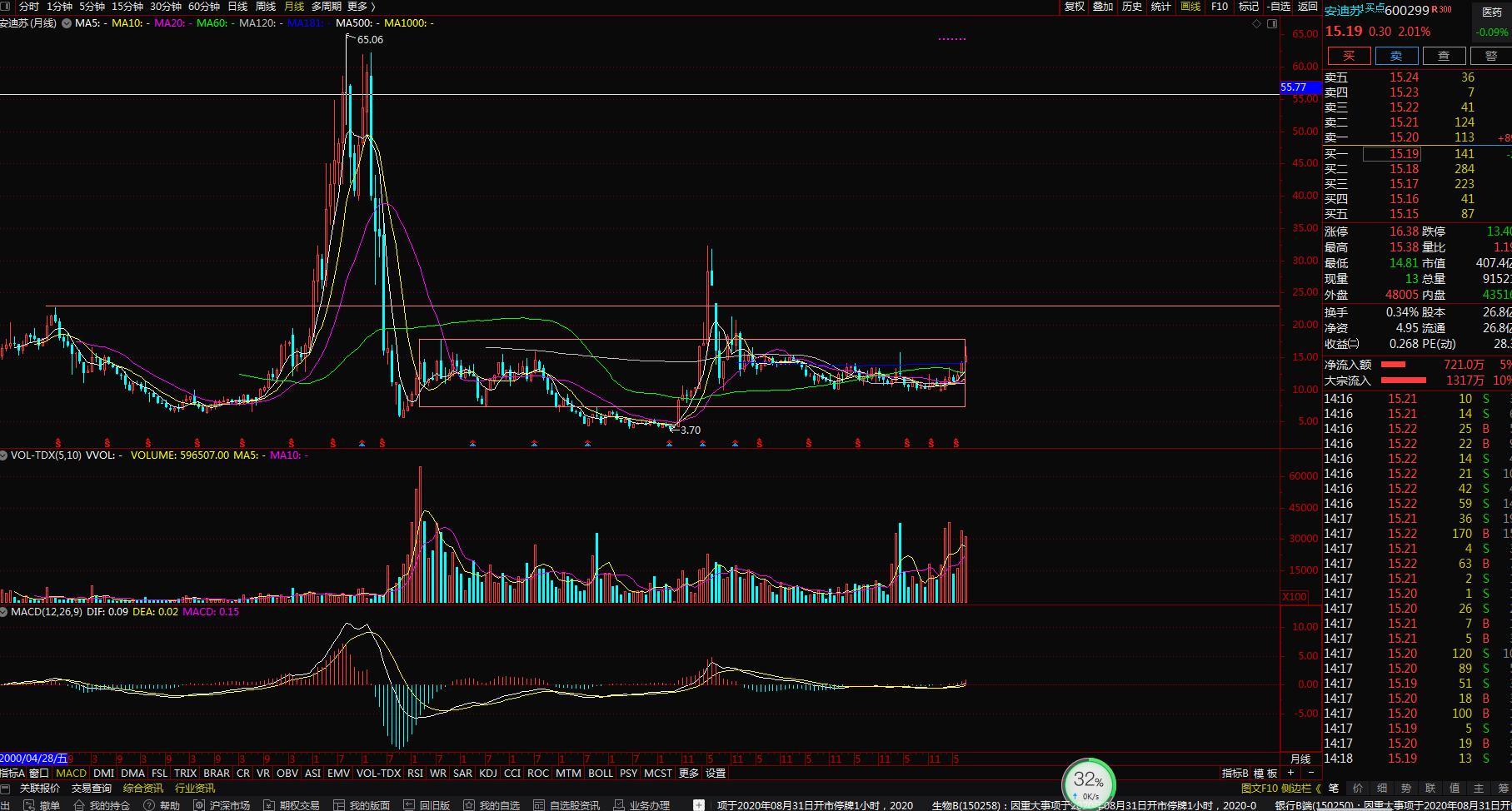
Task: Select 30分钟 timeframe
Action: pyautogui.click(x=166, y=6)
